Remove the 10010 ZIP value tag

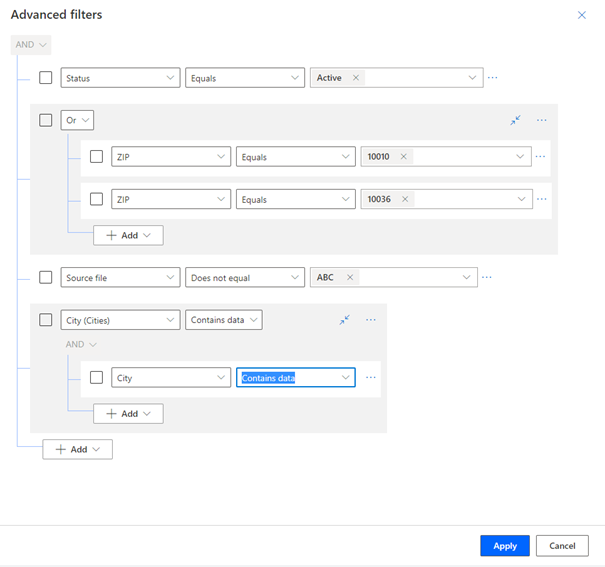403,157
